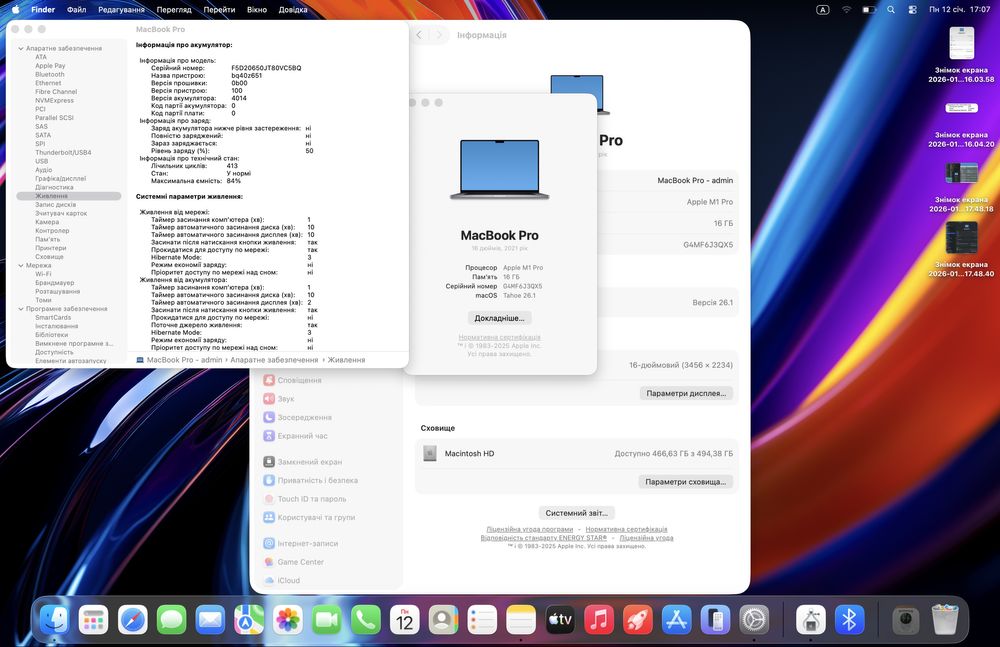
Task: Click the Системний звіт… button
Action: tap(577, 513)
